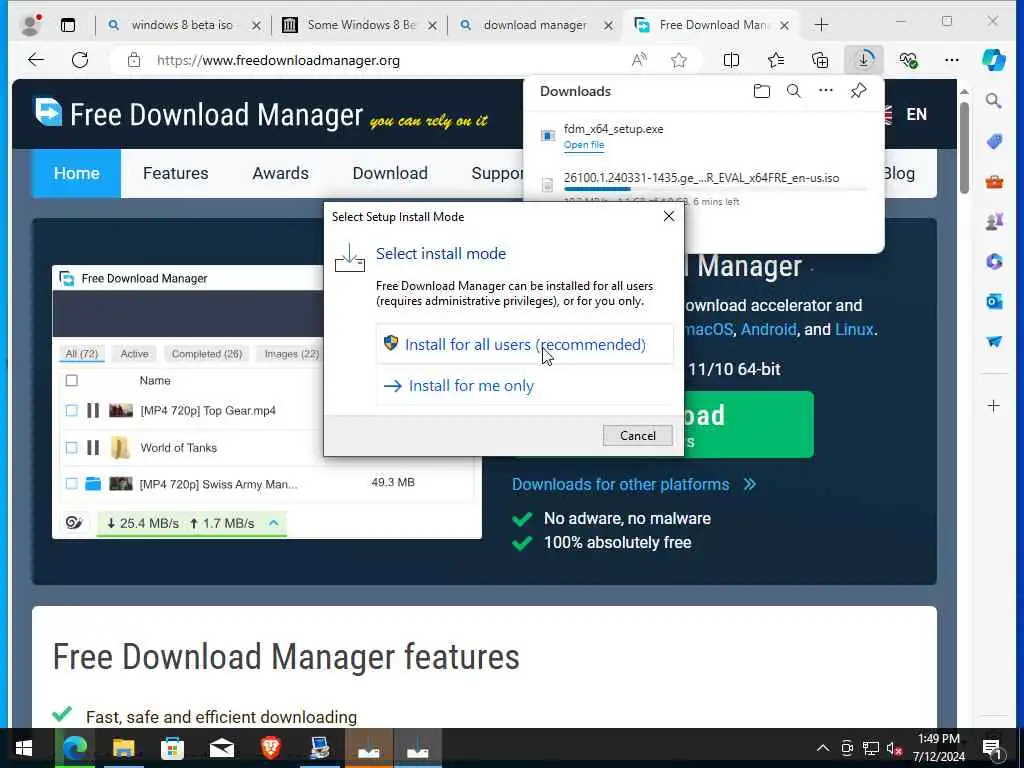1024x768 pixels.
Task: Open the Read aloud icon in the address bar
Action: 639,60
